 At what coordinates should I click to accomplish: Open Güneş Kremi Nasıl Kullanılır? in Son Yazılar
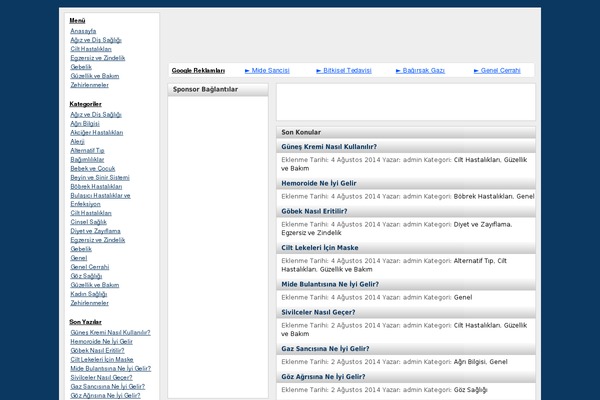[x=110, y=333]
